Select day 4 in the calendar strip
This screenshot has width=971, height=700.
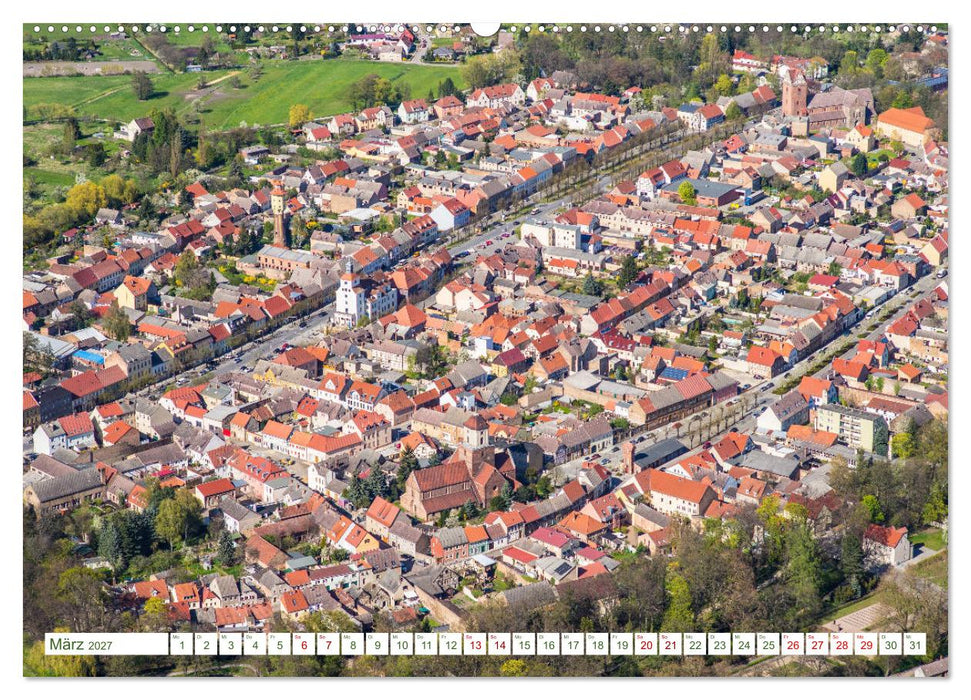(x=255, y=644)
